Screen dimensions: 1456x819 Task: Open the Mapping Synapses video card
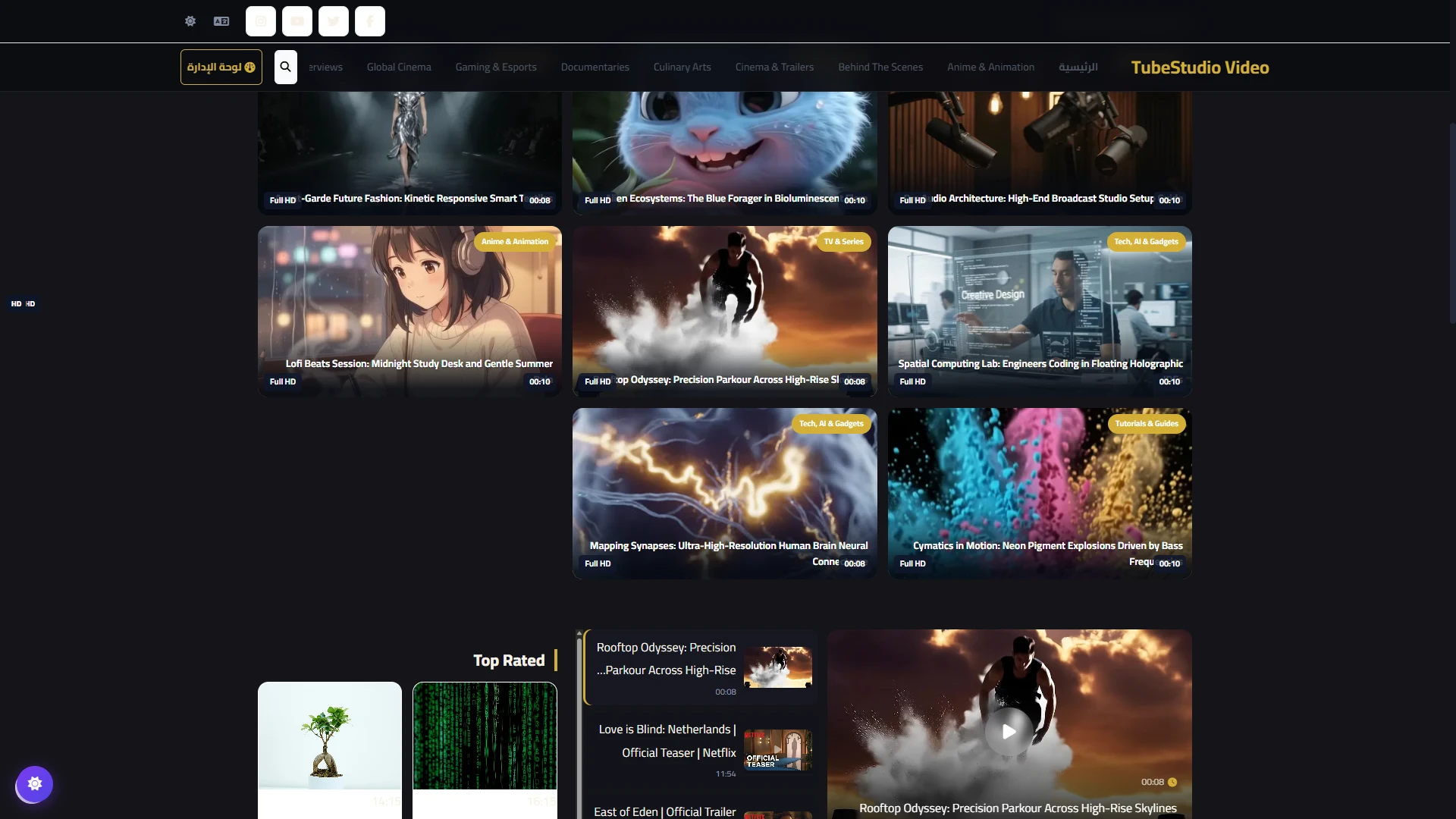coord(724,493)
